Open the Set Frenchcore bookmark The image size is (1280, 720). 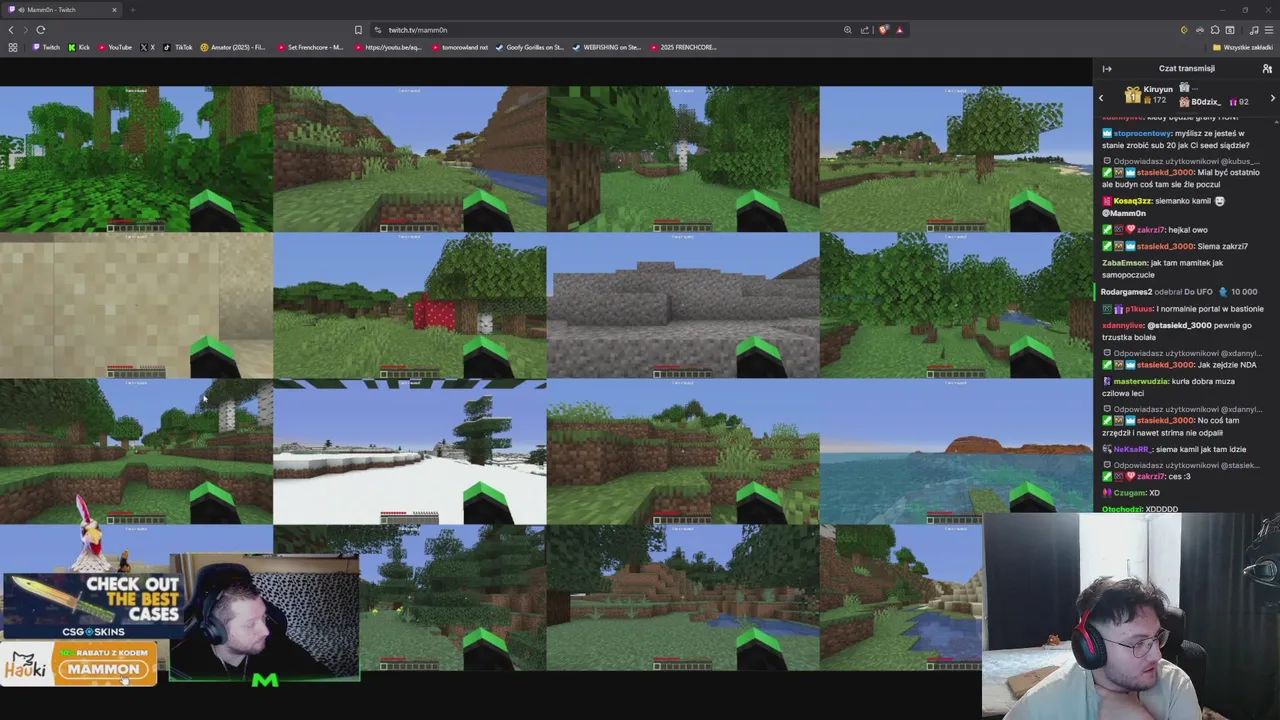point(310,47)
